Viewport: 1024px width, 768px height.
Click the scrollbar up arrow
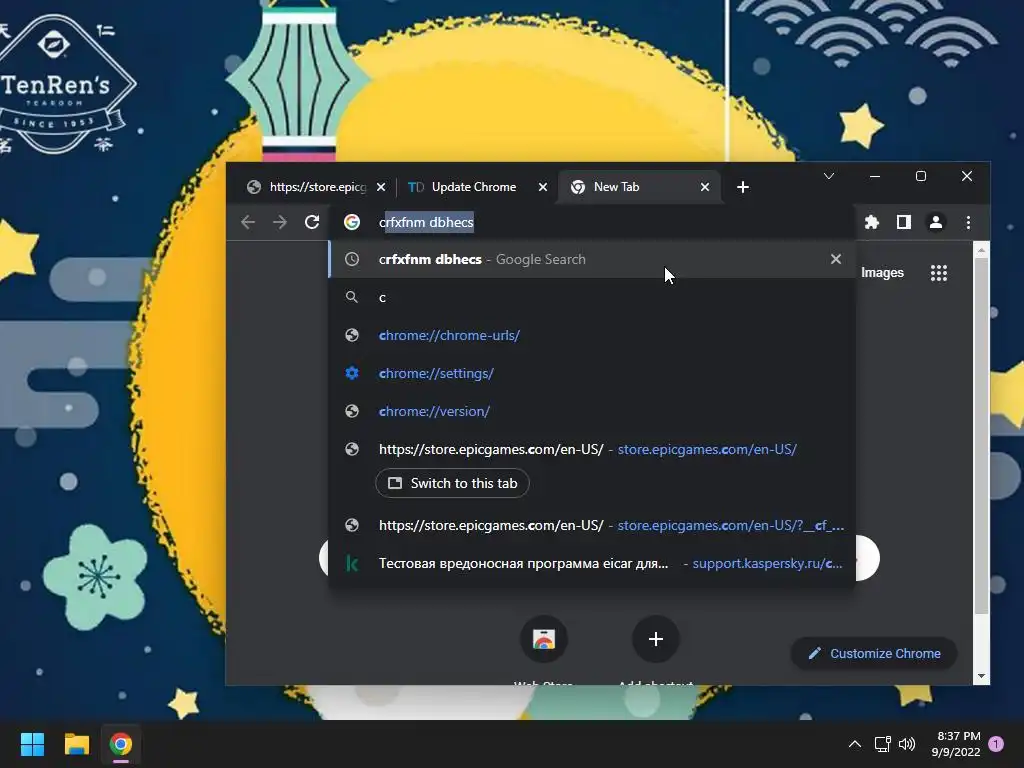[981, 250]
